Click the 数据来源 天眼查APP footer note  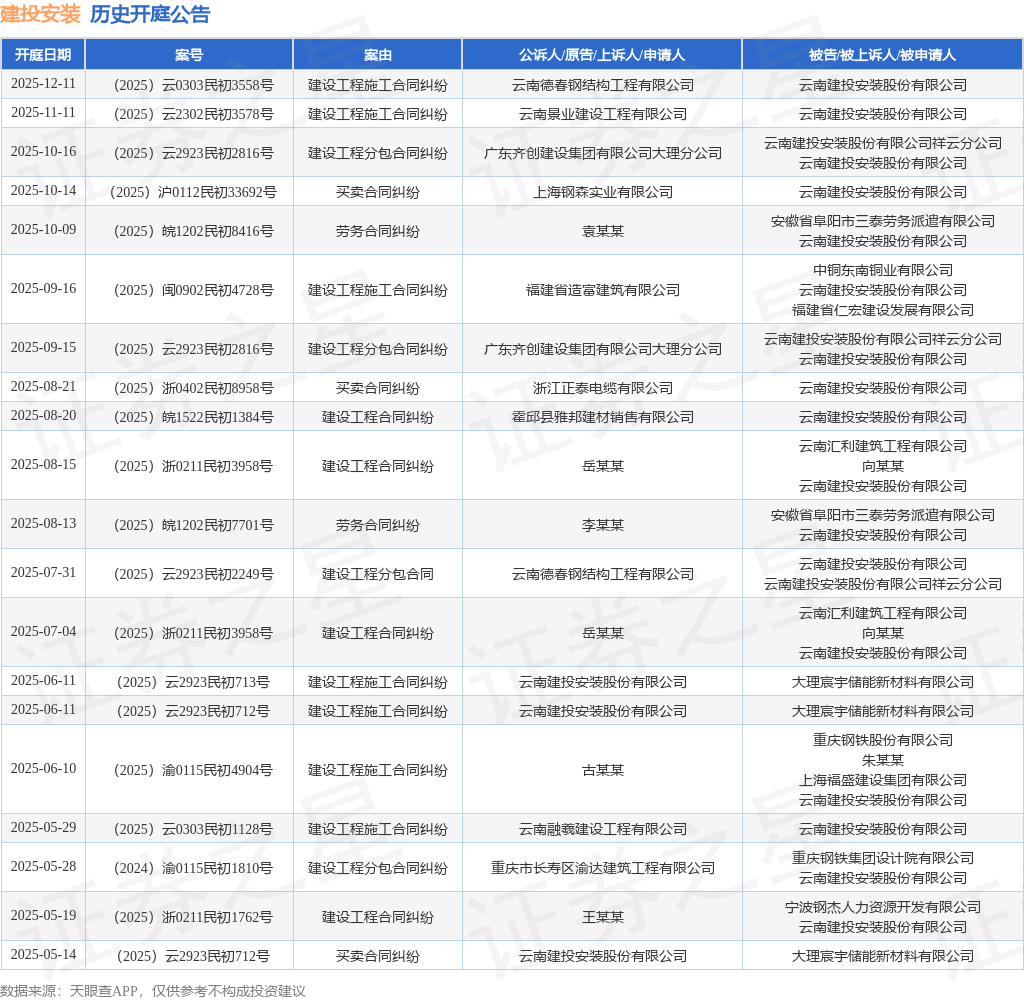coord(153,991)
